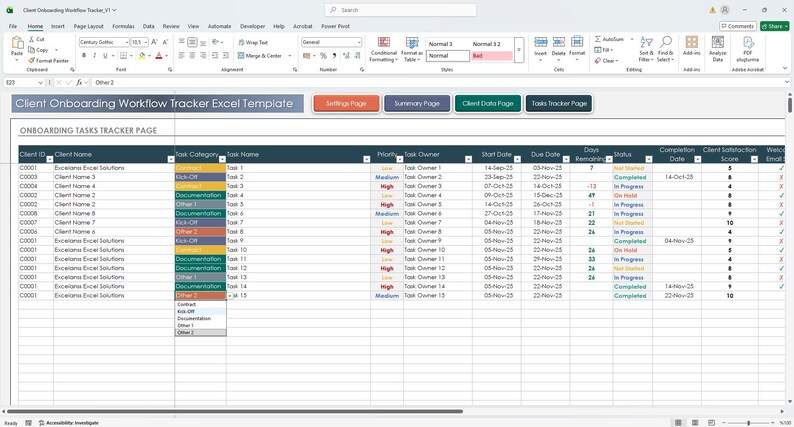
Task: Click the Search box
Action: pyautogui.click(x=400, y=10)
